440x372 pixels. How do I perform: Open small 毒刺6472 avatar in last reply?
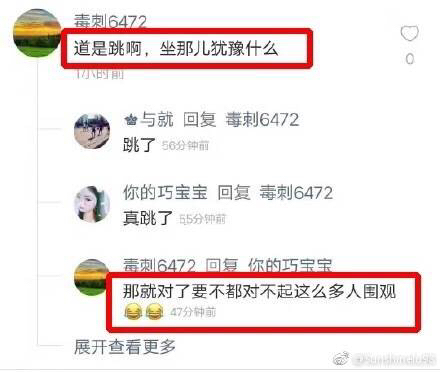91,277
